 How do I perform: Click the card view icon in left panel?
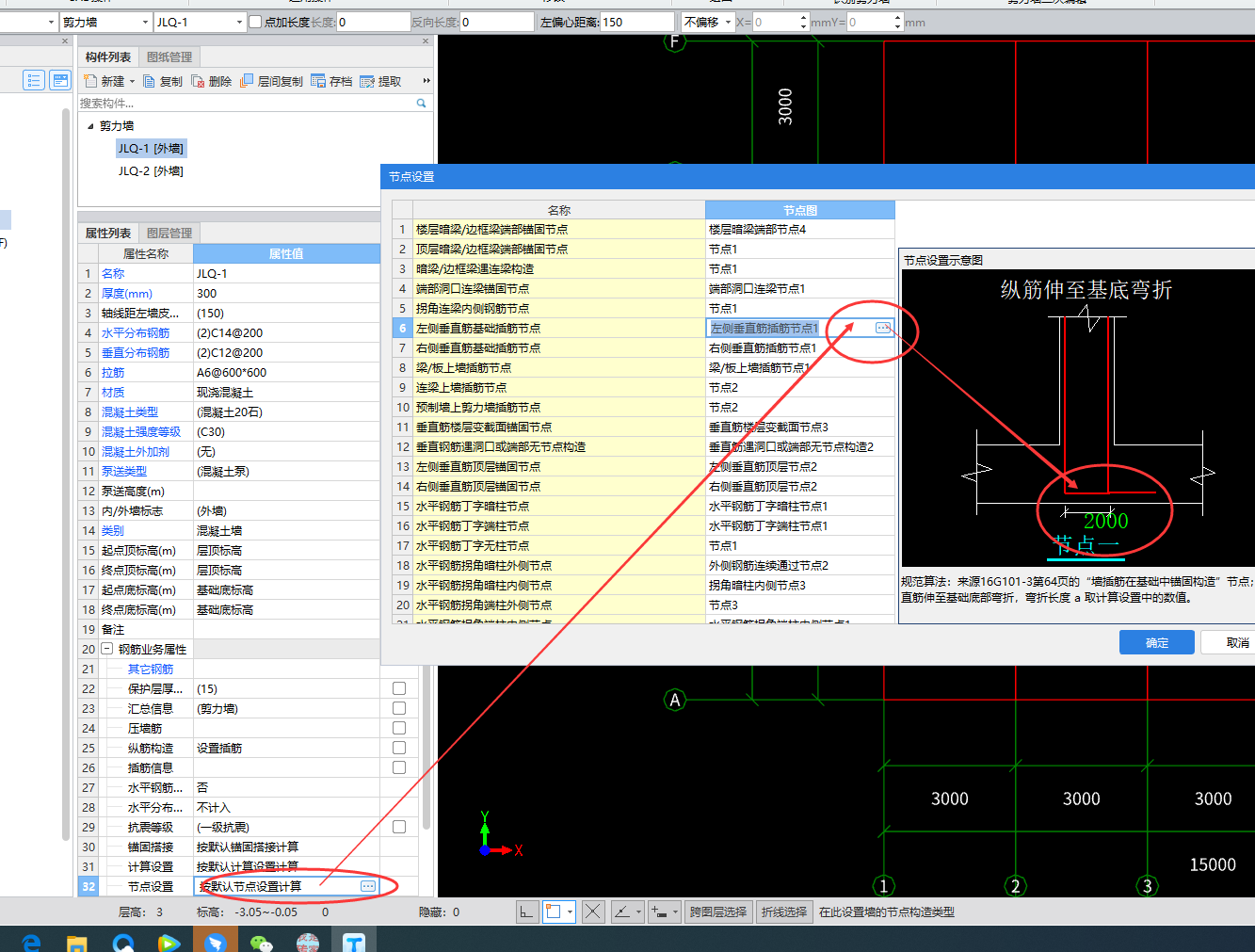60,81
